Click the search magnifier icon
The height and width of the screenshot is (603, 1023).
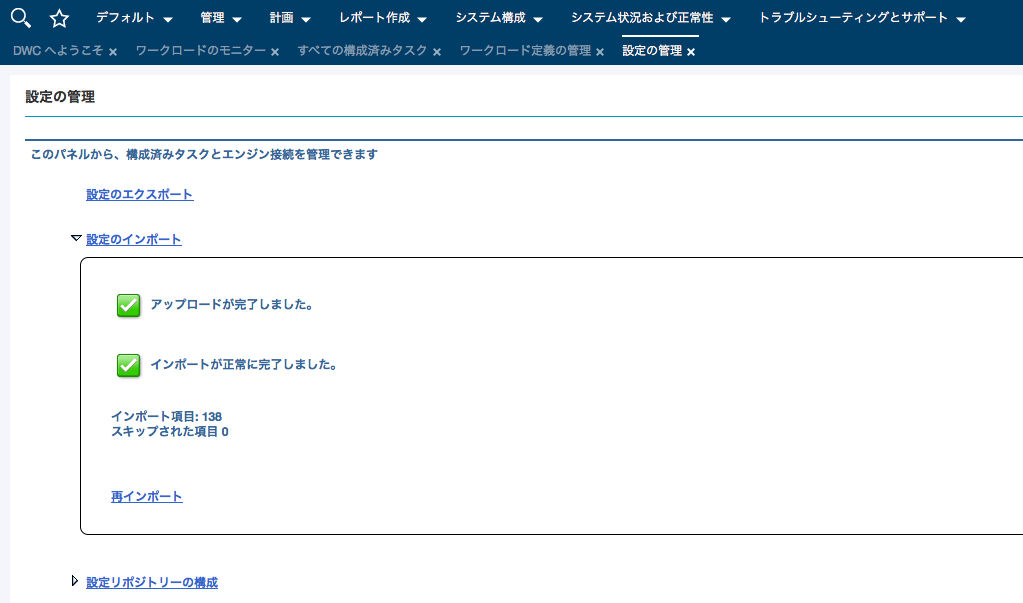tap(18, 18)
